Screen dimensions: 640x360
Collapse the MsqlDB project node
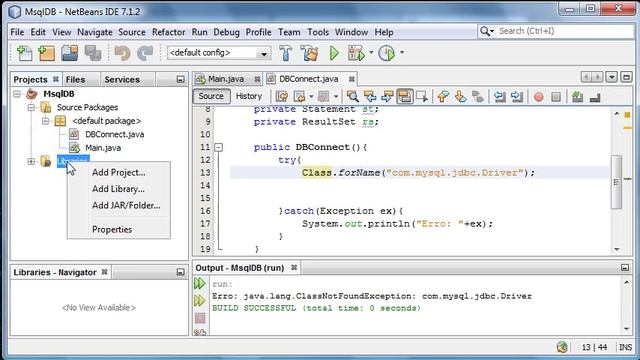point(17,94)
